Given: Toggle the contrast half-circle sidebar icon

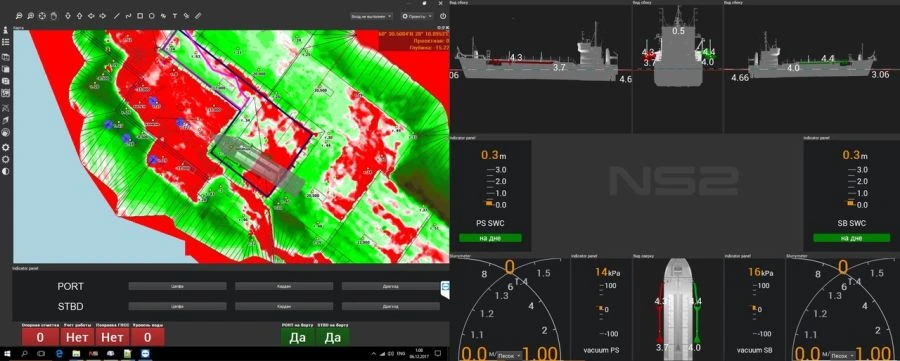Looking at the screenshot, I should [x=6, y=171].
